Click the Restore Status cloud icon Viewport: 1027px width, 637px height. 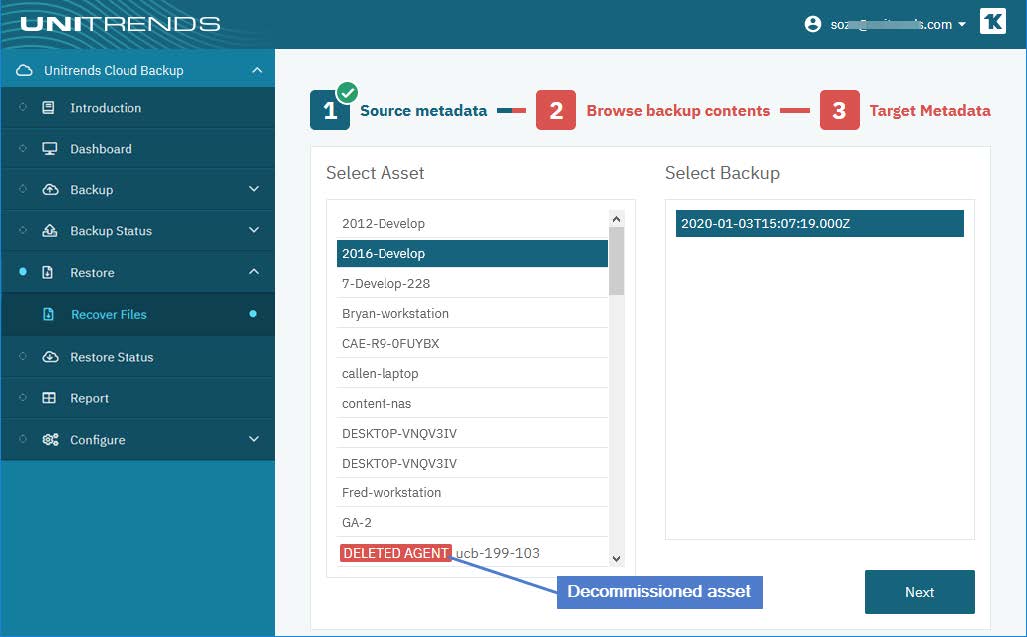(50, 357)
